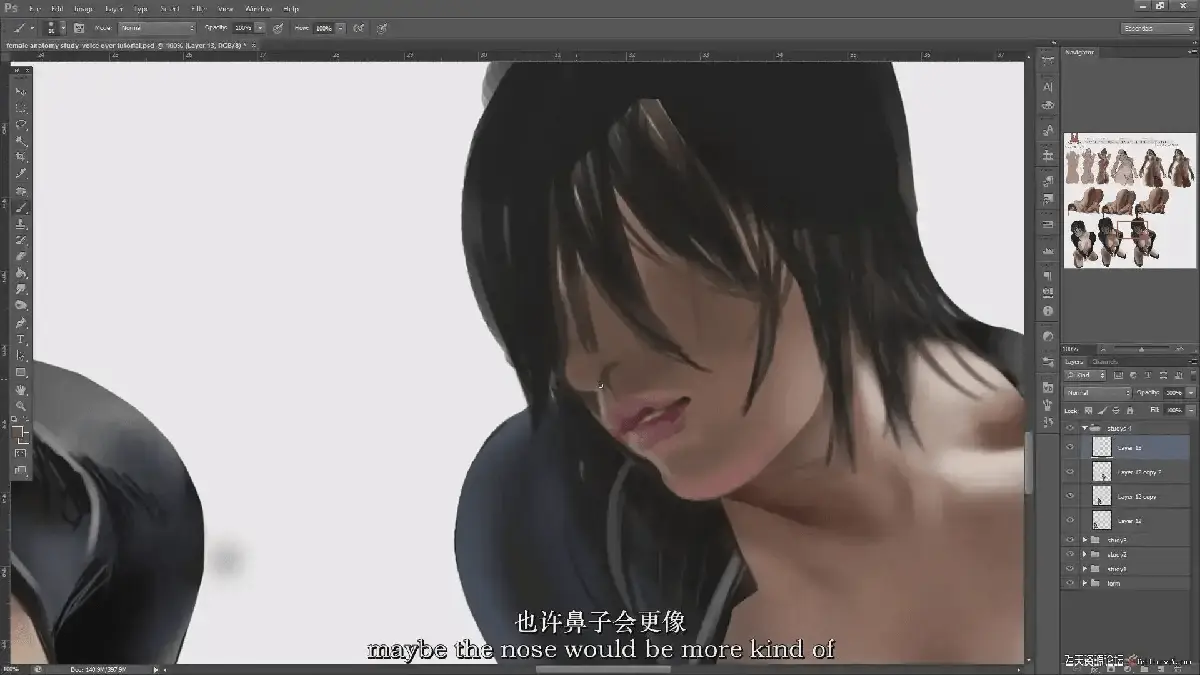
Task: Open the Window menu
Action: (x=258, y=8)
